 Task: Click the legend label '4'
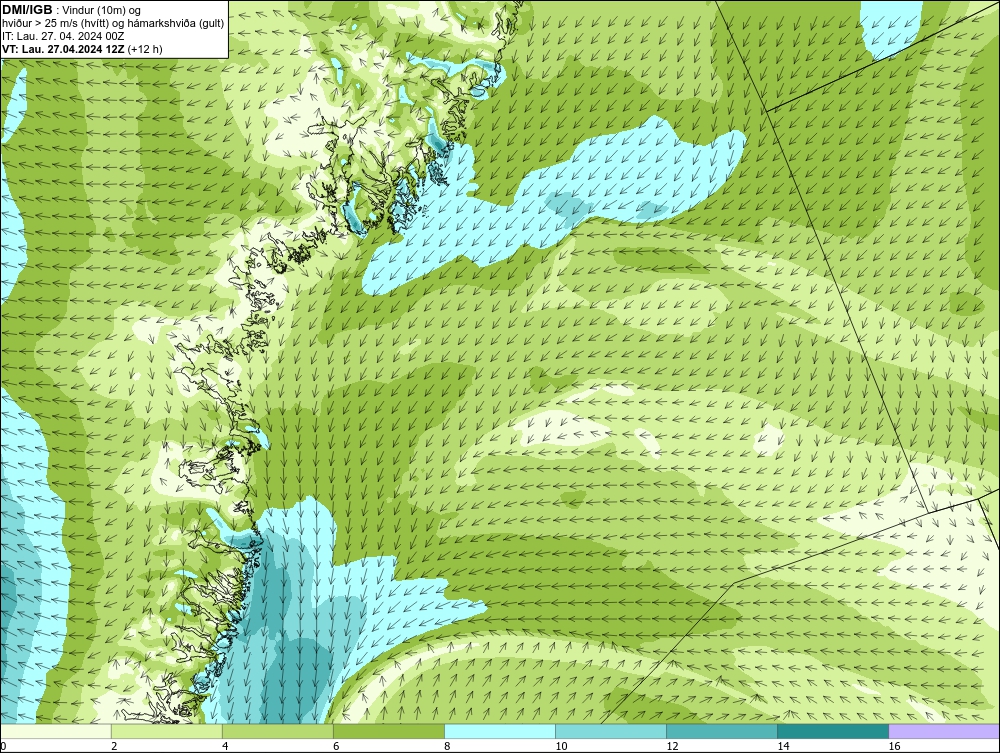pos(225,746)
